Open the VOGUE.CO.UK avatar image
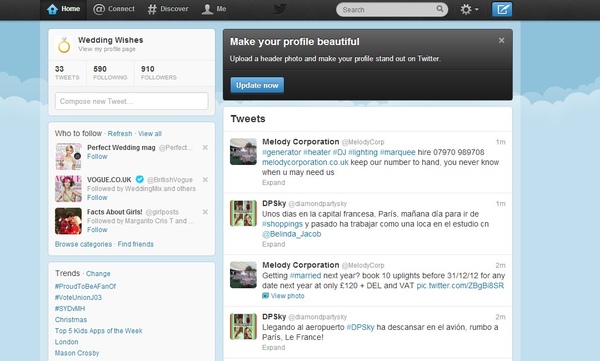This screenshot has width=600, height=361. pos(68,189)
